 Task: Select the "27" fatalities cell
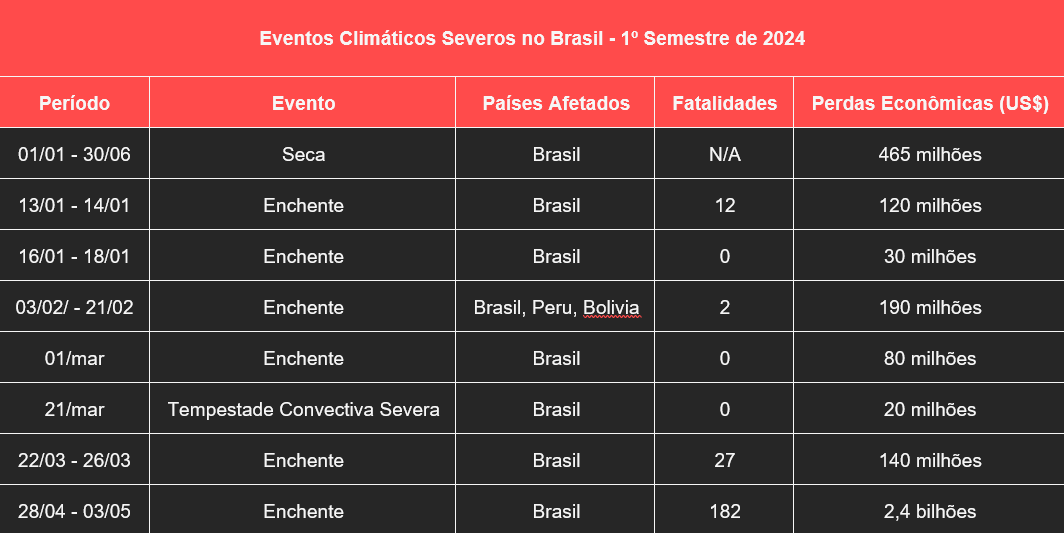tap(725, 461)
